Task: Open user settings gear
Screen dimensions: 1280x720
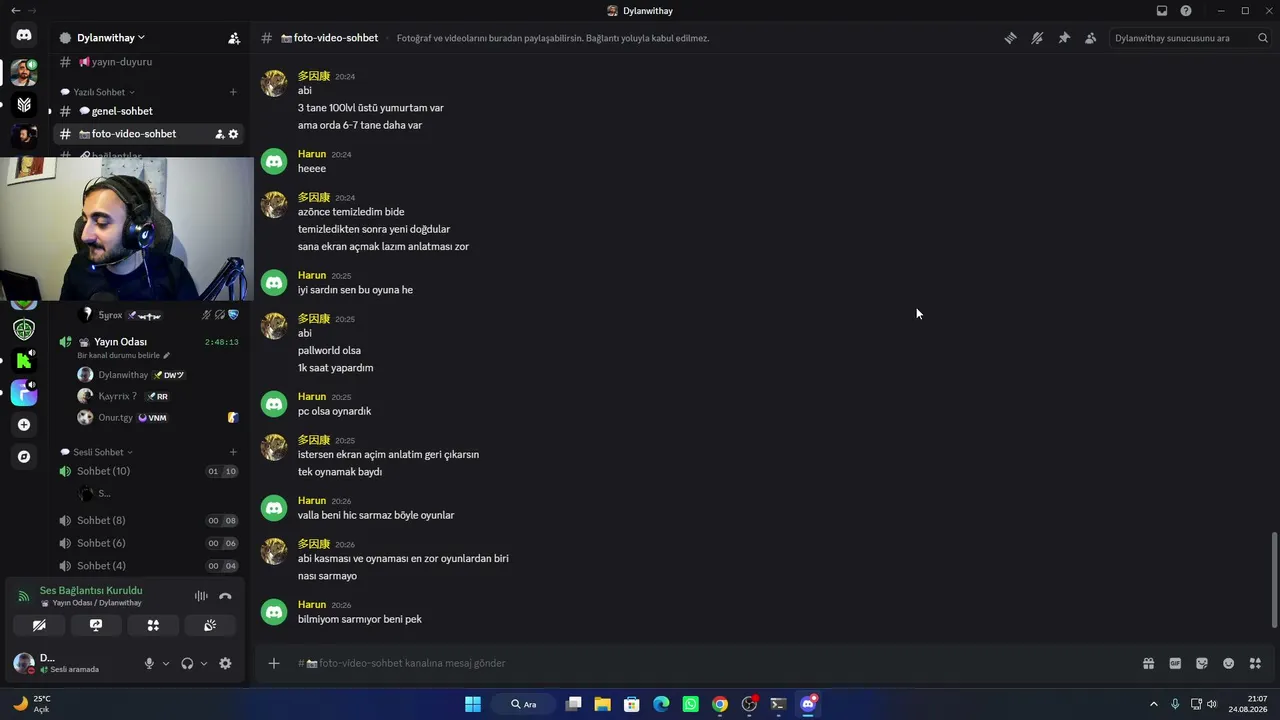Action: pos(225,663)
